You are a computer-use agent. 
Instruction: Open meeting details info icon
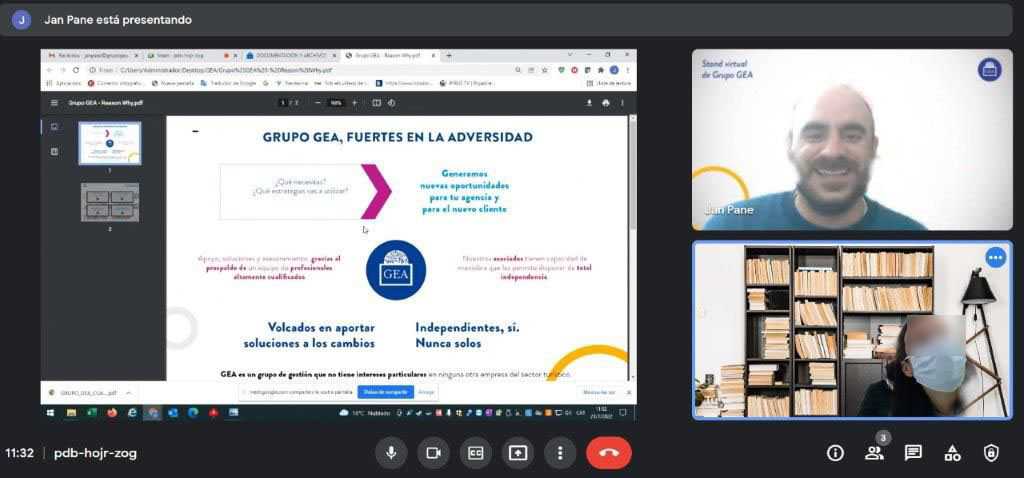click(x=835, y=453)
